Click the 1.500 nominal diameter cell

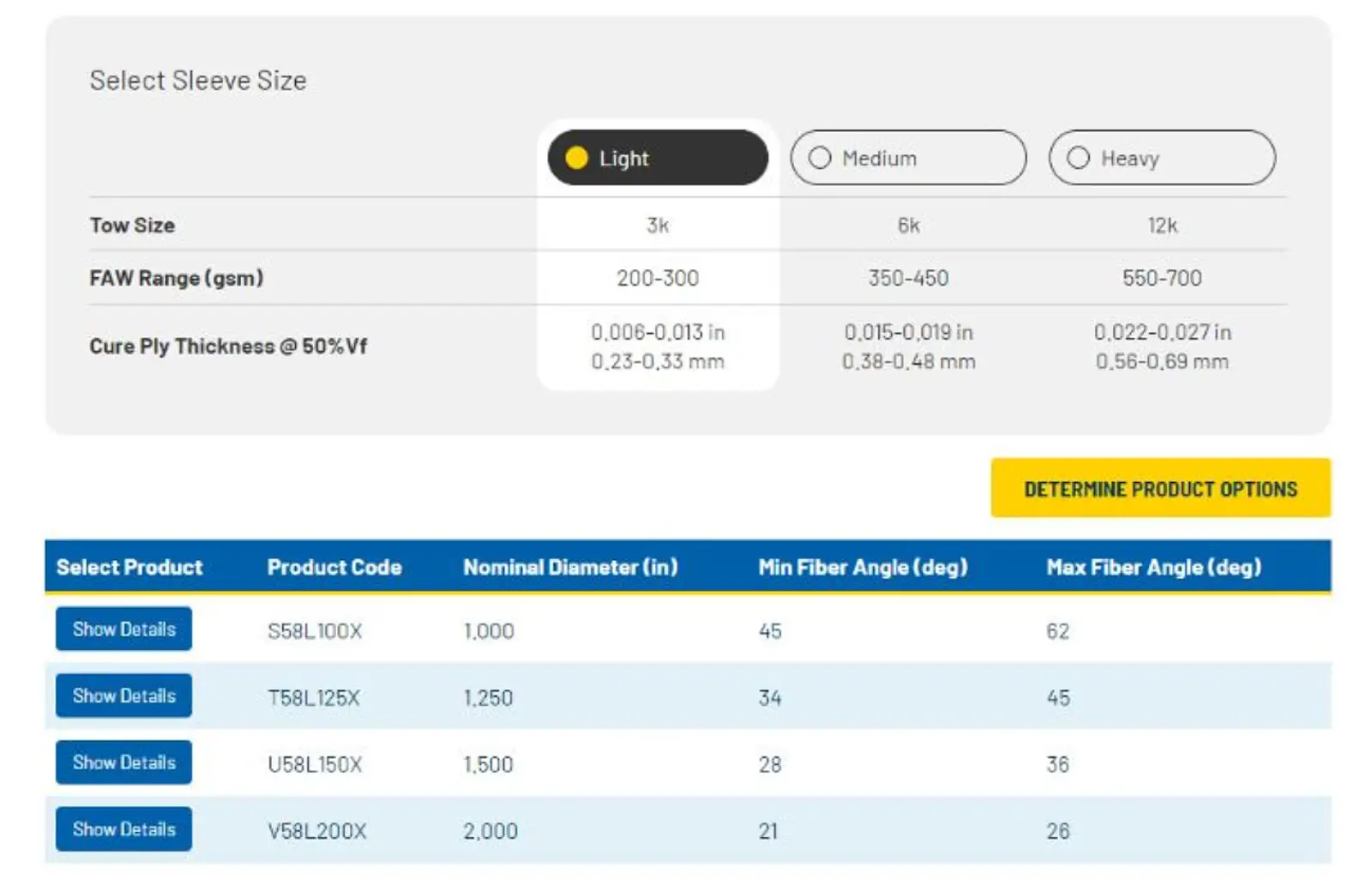point(488,764)
